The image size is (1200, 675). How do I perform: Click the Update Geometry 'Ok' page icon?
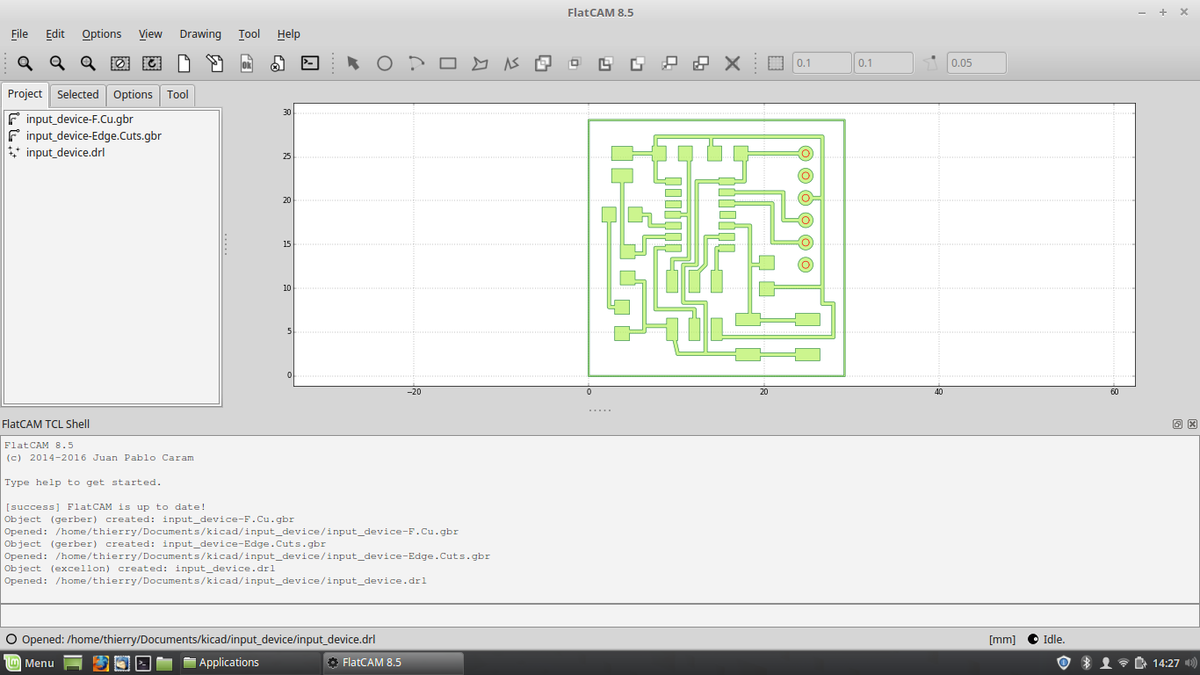pos(246,63)
